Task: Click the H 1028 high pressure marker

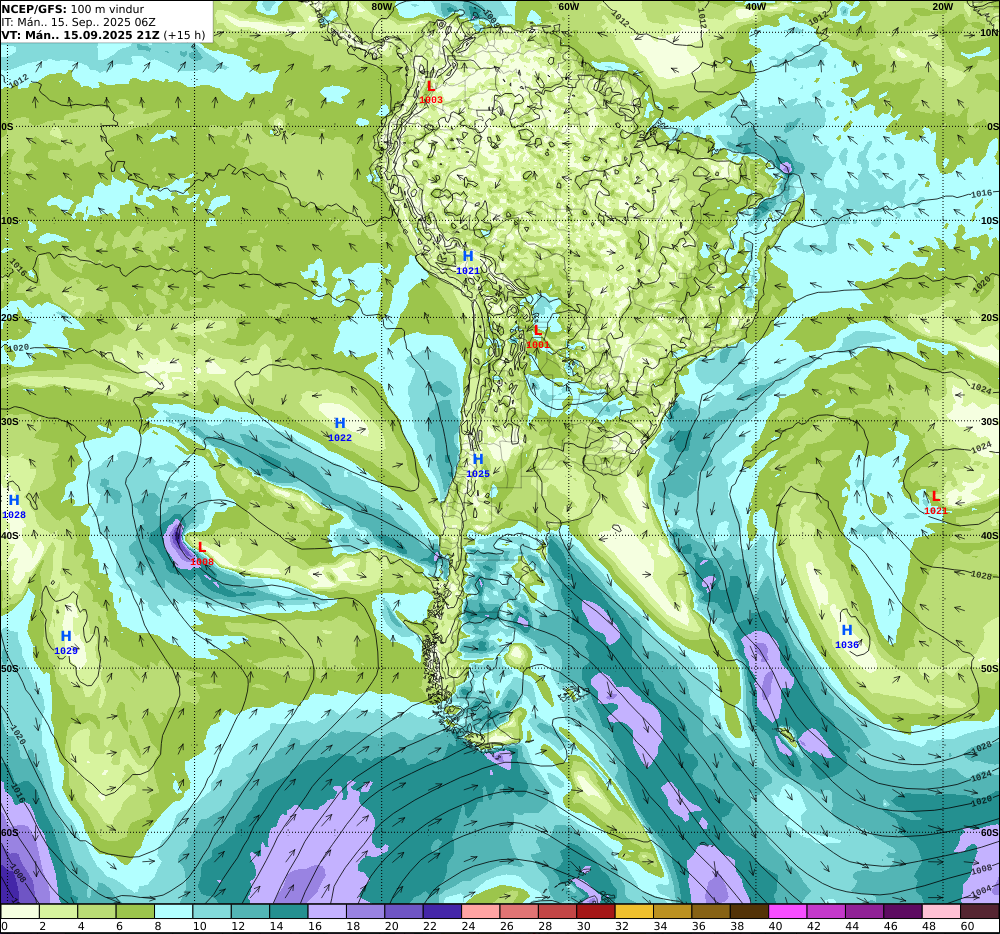Action: coord(14,507)
